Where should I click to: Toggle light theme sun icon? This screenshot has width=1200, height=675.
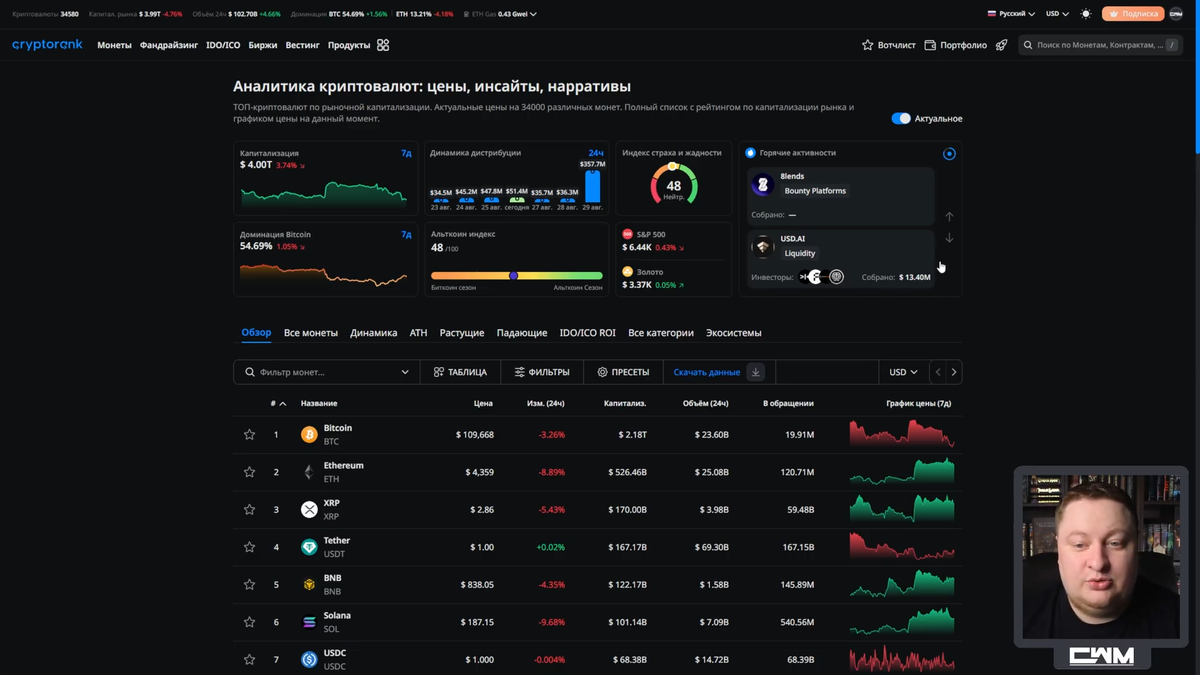tap(1086, 14)
